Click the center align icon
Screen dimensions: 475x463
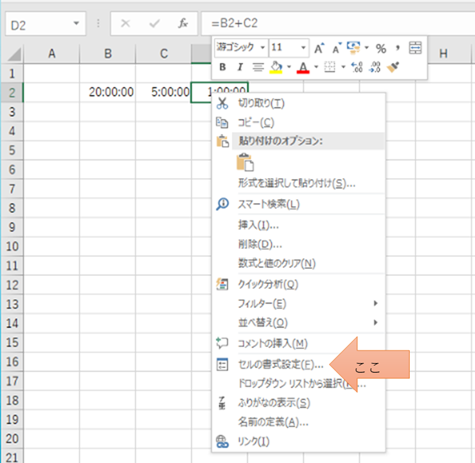click(x=258, y=67)
